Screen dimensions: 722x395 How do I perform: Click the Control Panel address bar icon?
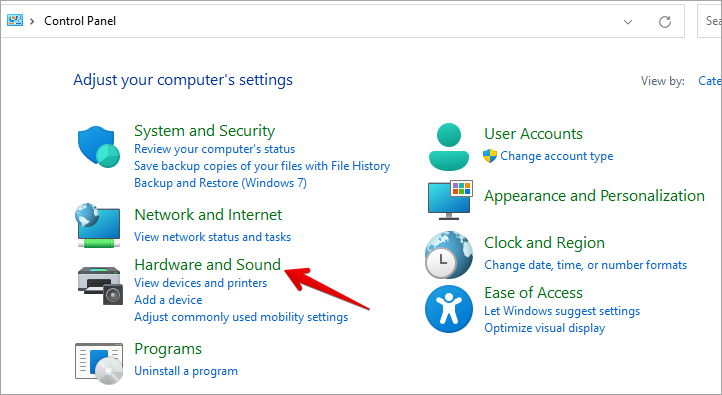(15, 20)
